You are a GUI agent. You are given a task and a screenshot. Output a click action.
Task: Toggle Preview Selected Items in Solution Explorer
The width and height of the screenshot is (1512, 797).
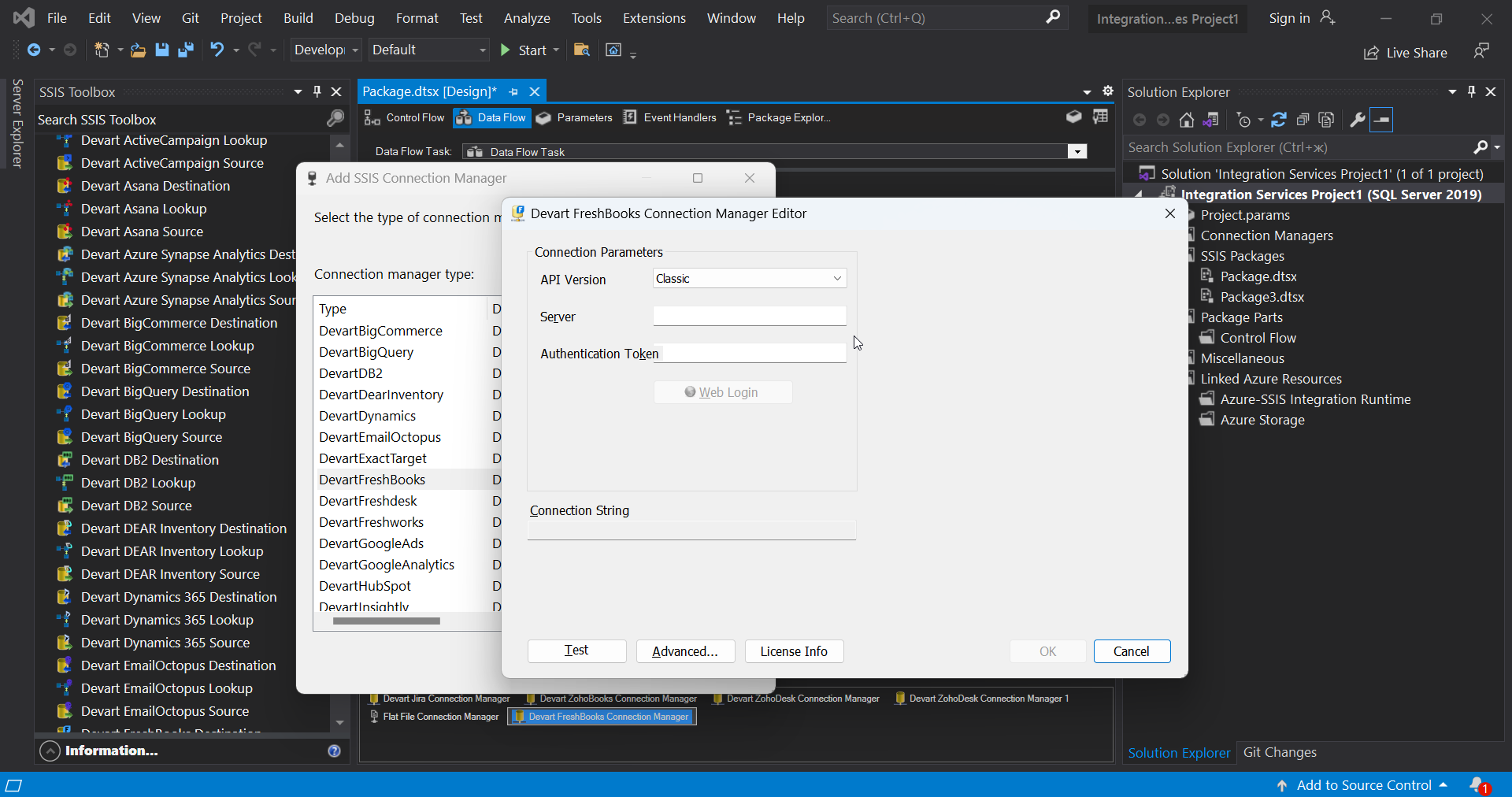[1381, 120]
